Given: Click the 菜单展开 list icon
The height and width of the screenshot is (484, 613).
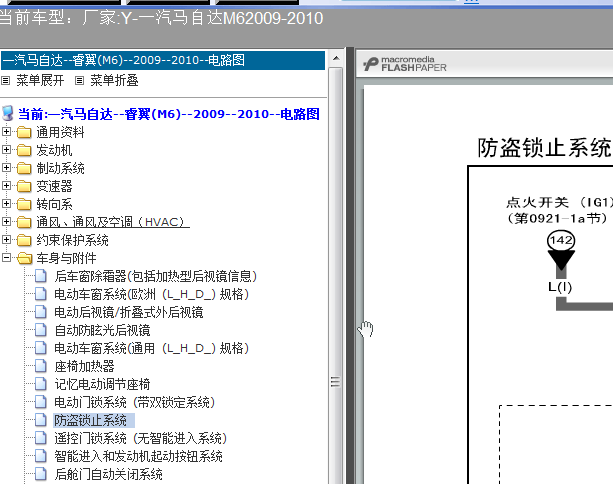Looking at the screenshot, I should click(x=5, y=81).
